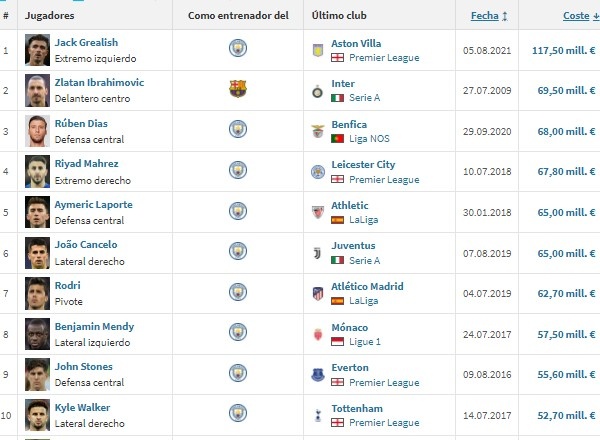The width and height of the screenshot is (600, 440).
Task: Click the Tottenham crest icon
Action: [318, 415]
